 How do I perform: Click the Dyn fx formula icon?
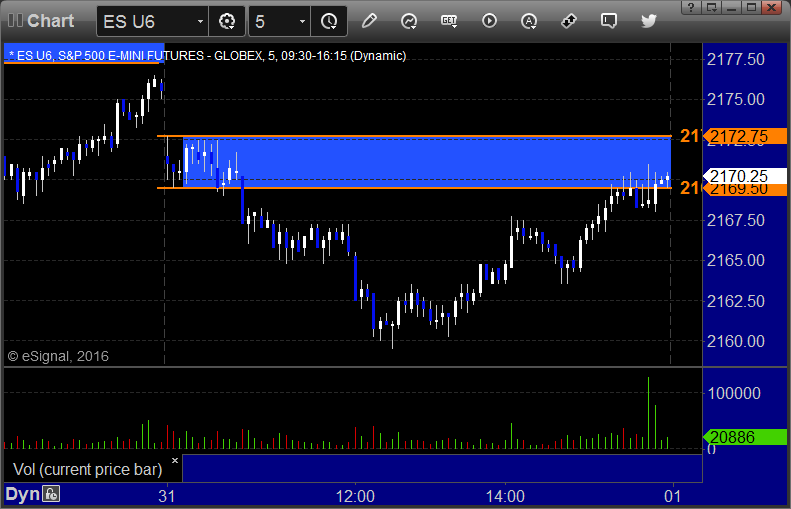coord(51,493)
